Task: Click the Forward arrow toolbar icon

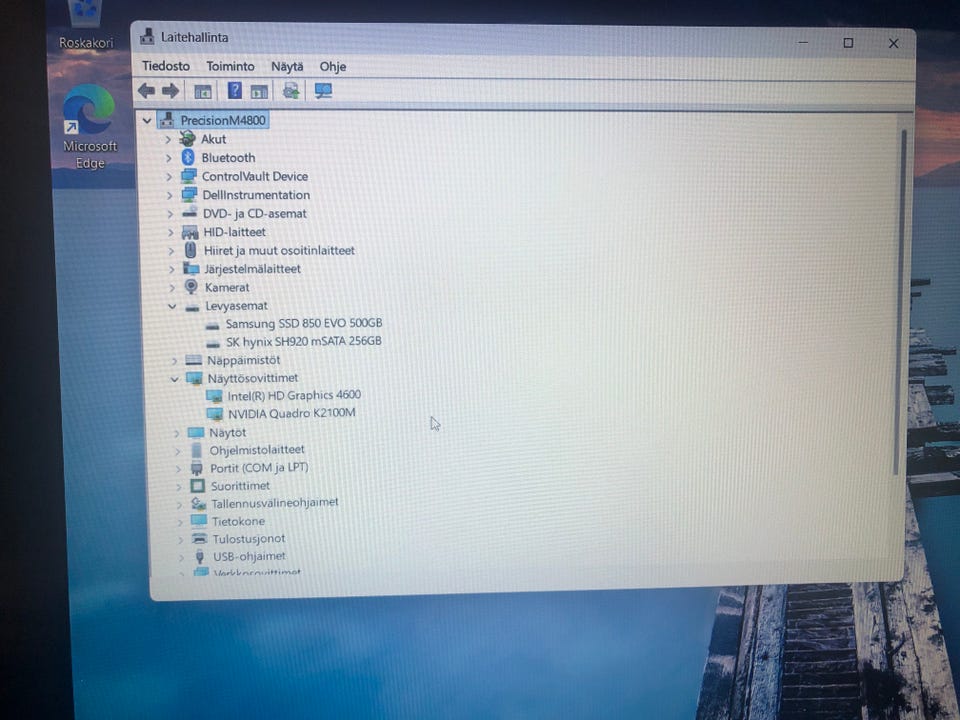Action: 170,91
